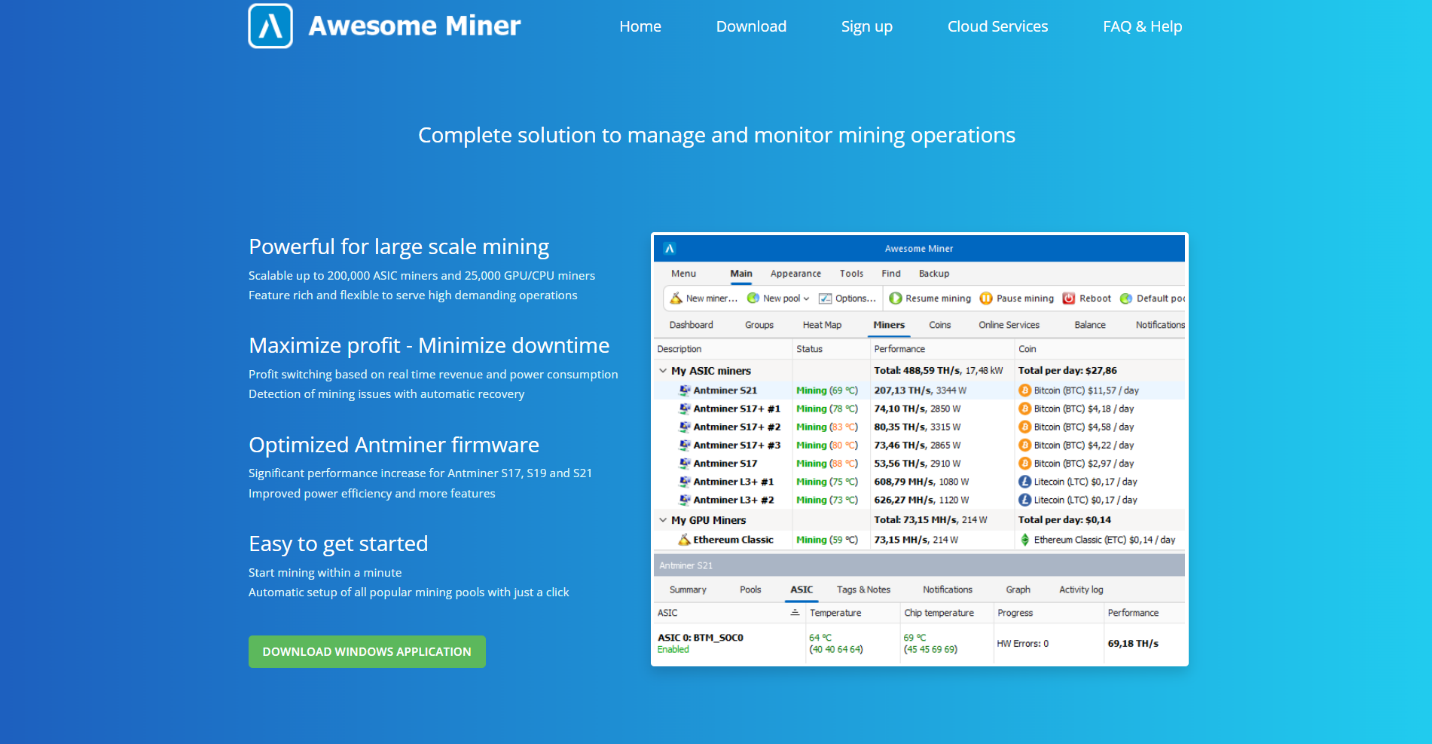Screen dimensions: 1432x744
Task: Click the New miner toolbar icon
Action: [676, 297]
